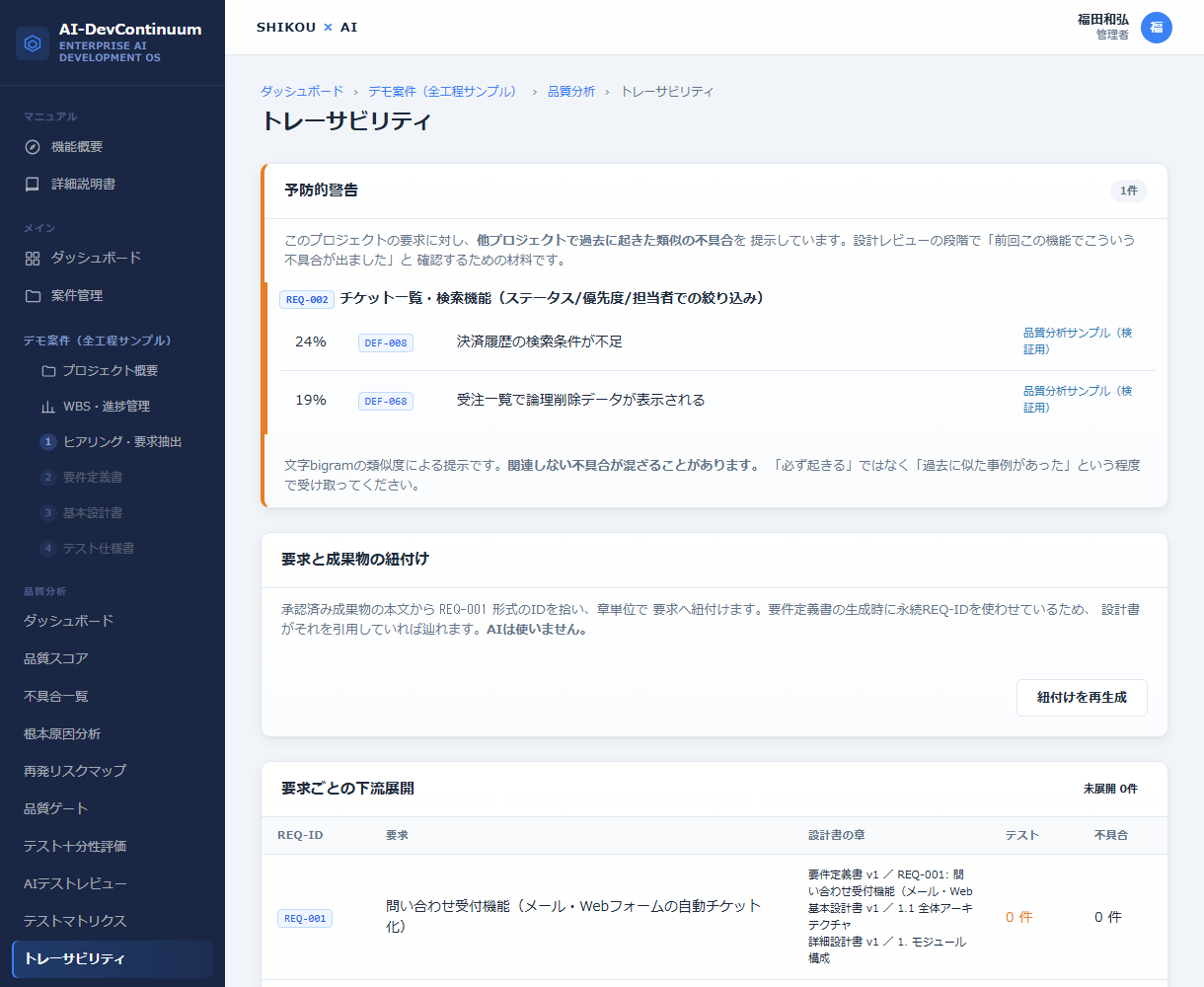Click the REQ-002 tag in 予防的警告
This screenshot has height=987, width=1204.
tap(306, 299)
